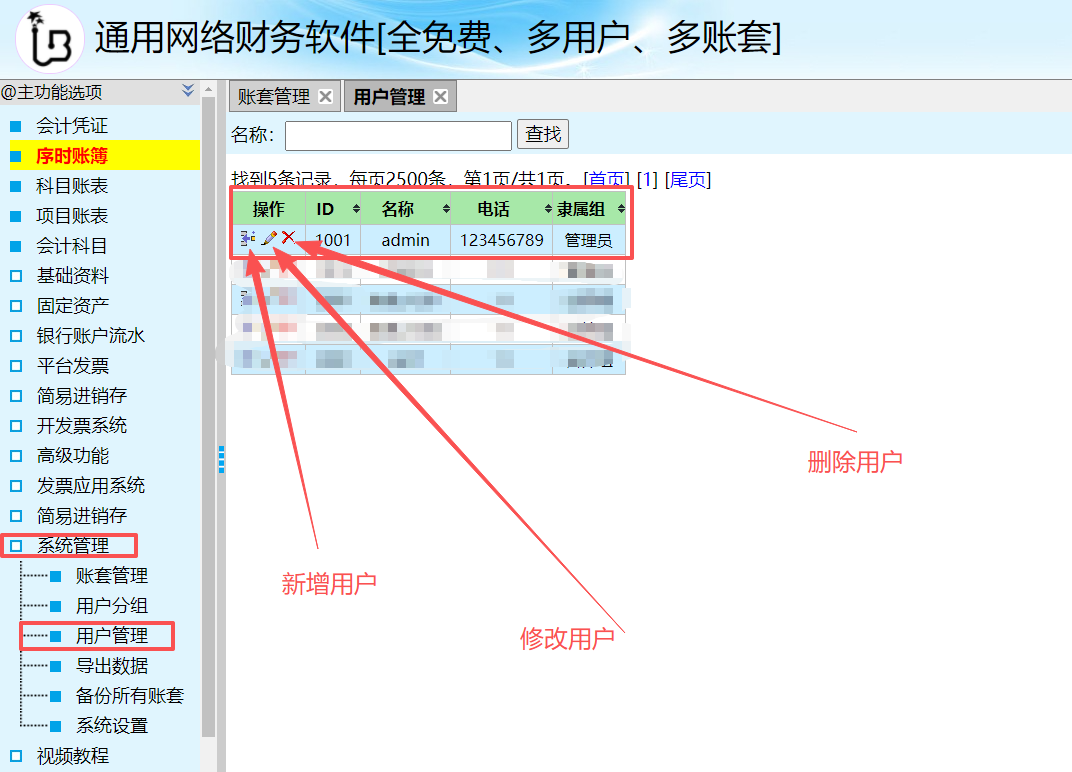Close the 账套管理 tab
The width and height of the screenshot is (1072, 772).
325,97
